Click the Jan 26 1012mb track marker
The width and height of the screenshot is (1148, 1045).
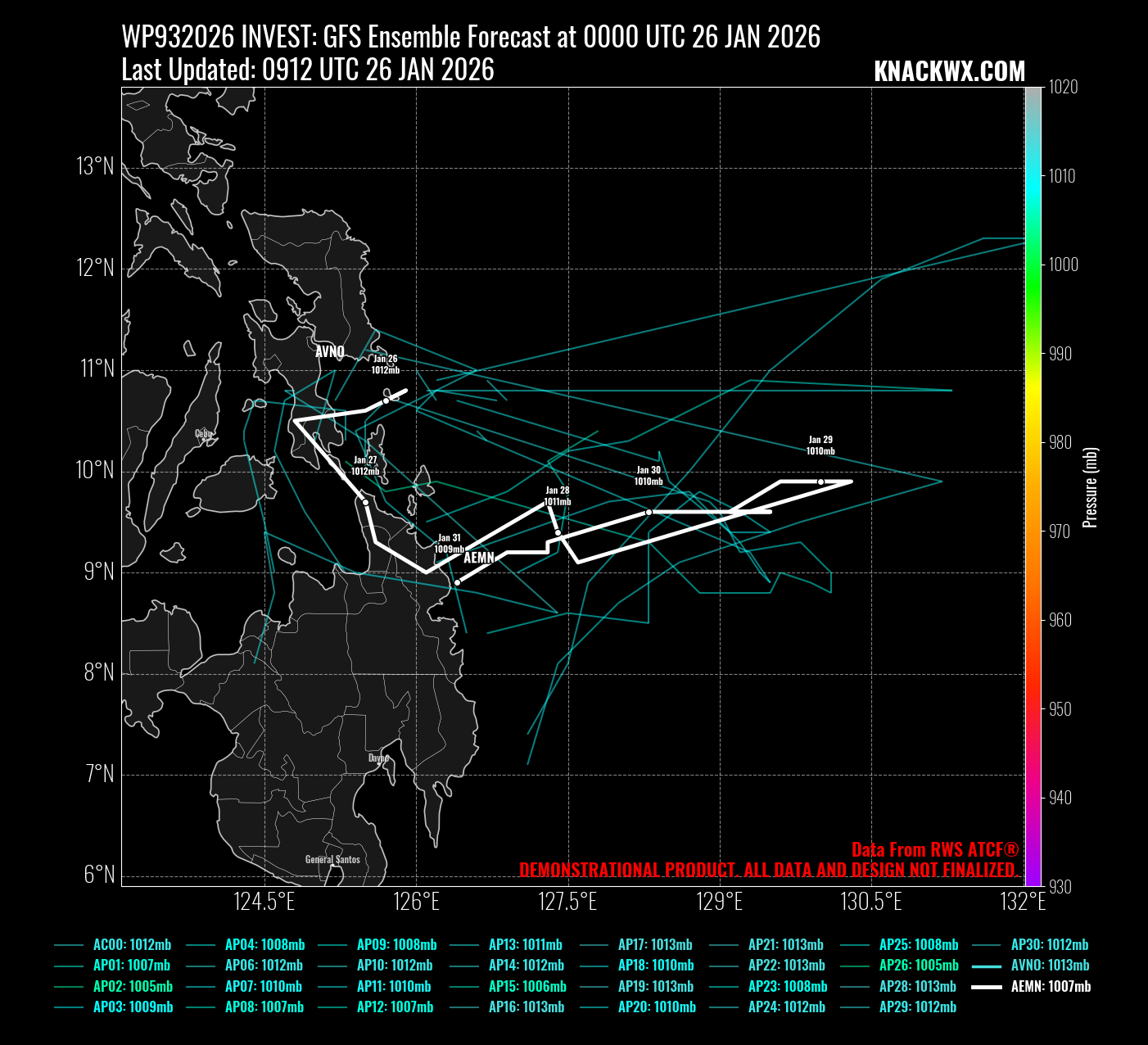[x=386, y=400]
